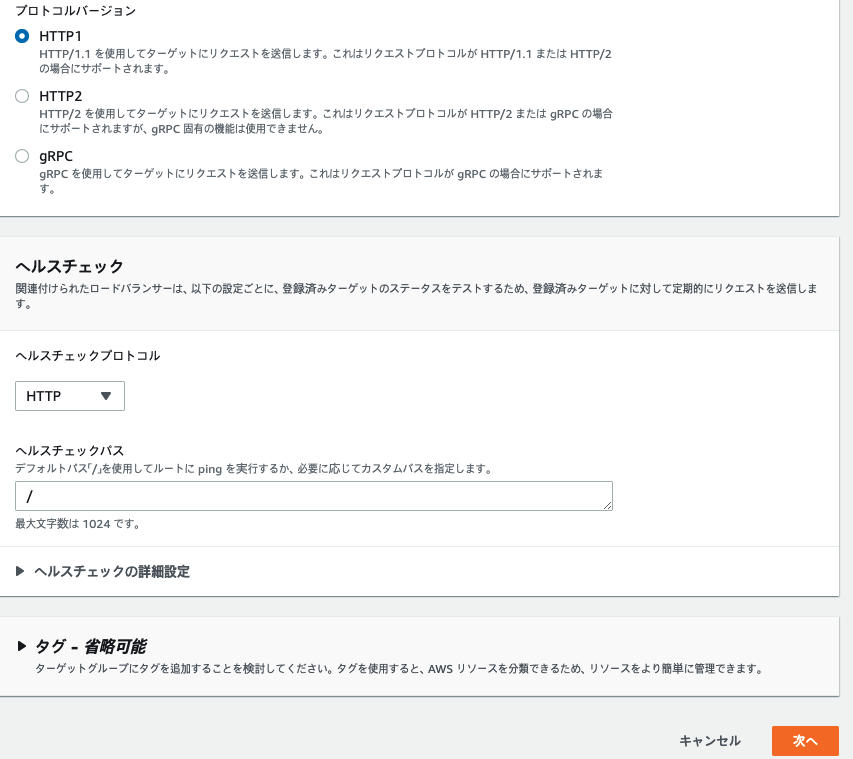Screen dimensions: 853x759
Task: Open the ヘルスチェックプロトコル dropdown
Action: click(x=70, y=396)
